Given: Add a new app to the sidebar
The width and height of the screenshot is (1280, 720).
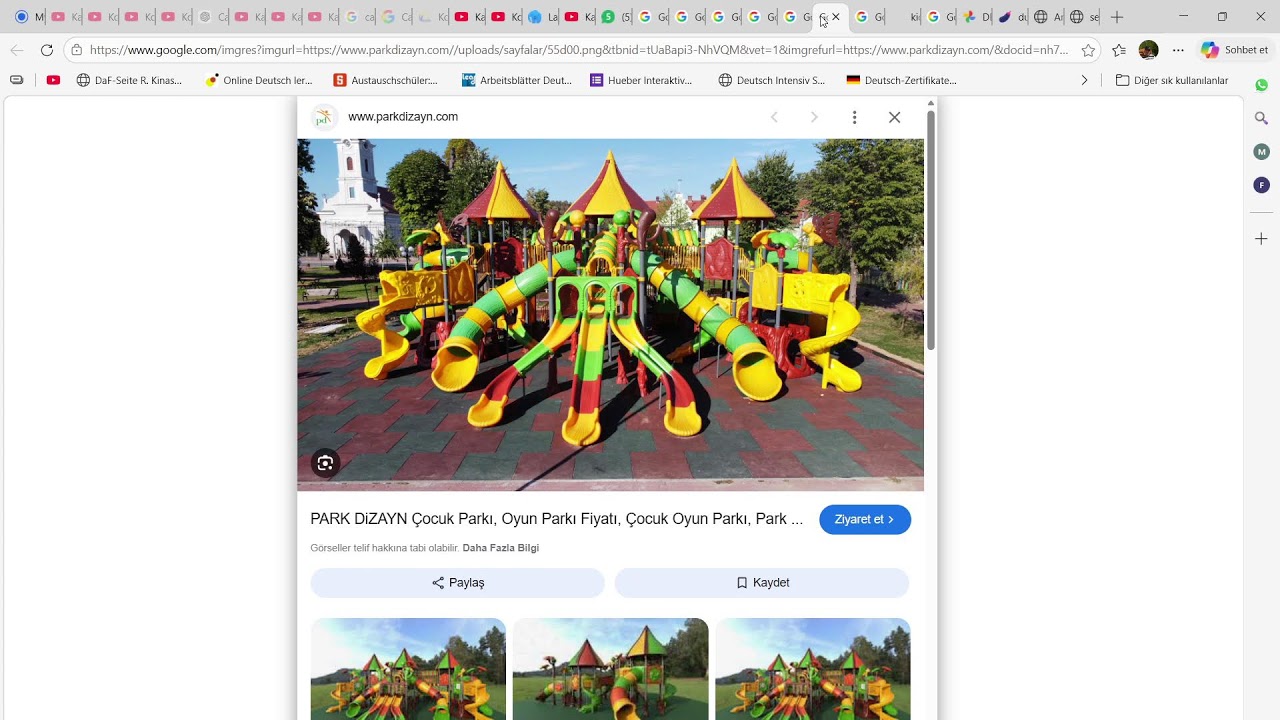Looking at the screenshot, I should [1262, 239].
